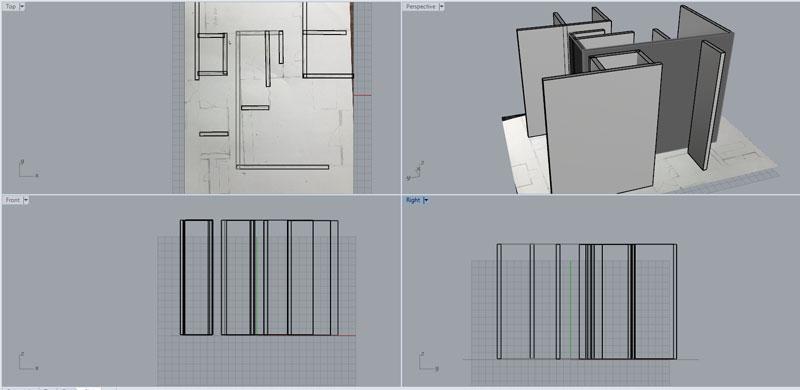Select the leftmost tall rectangle in Front view
The width and height of the screenshot is (800, 390).
pyautogui.click(x=196, y=277)
